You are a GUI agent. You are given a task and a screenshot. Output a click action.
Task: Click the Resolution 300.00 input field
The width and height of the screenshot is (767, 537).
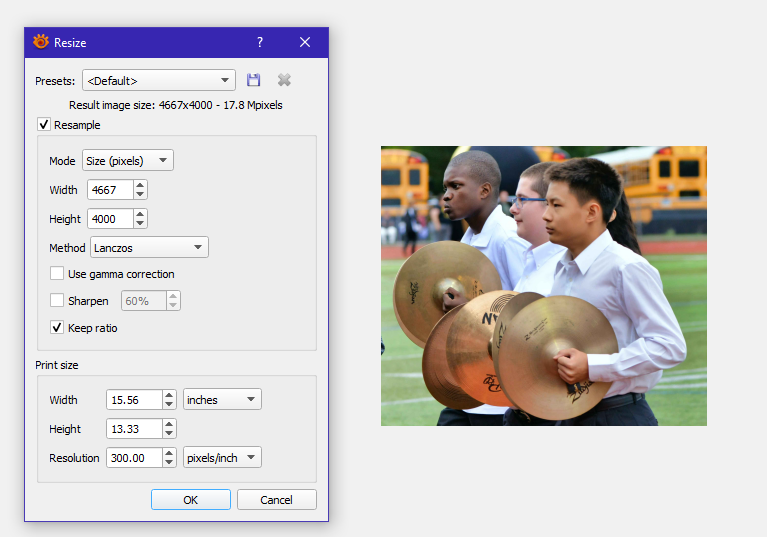133,458
